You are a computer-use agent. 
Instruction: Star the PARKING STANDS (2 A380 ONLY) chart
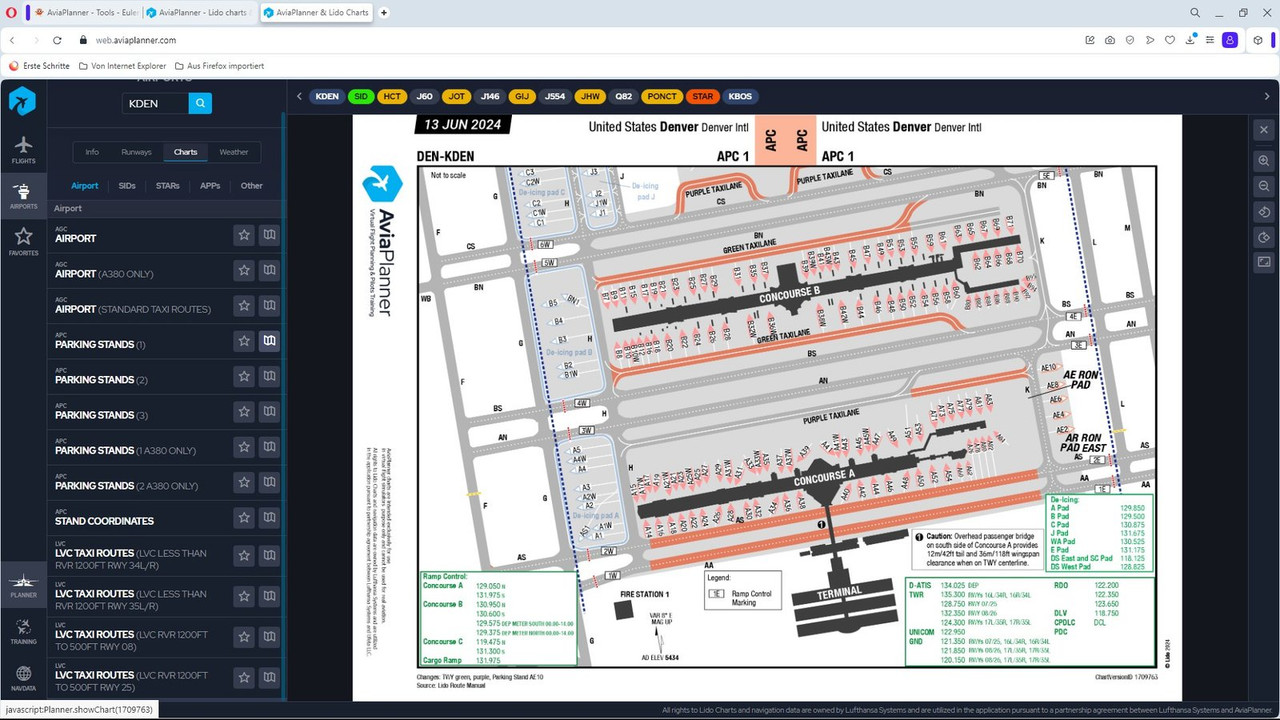pos(243,482)
